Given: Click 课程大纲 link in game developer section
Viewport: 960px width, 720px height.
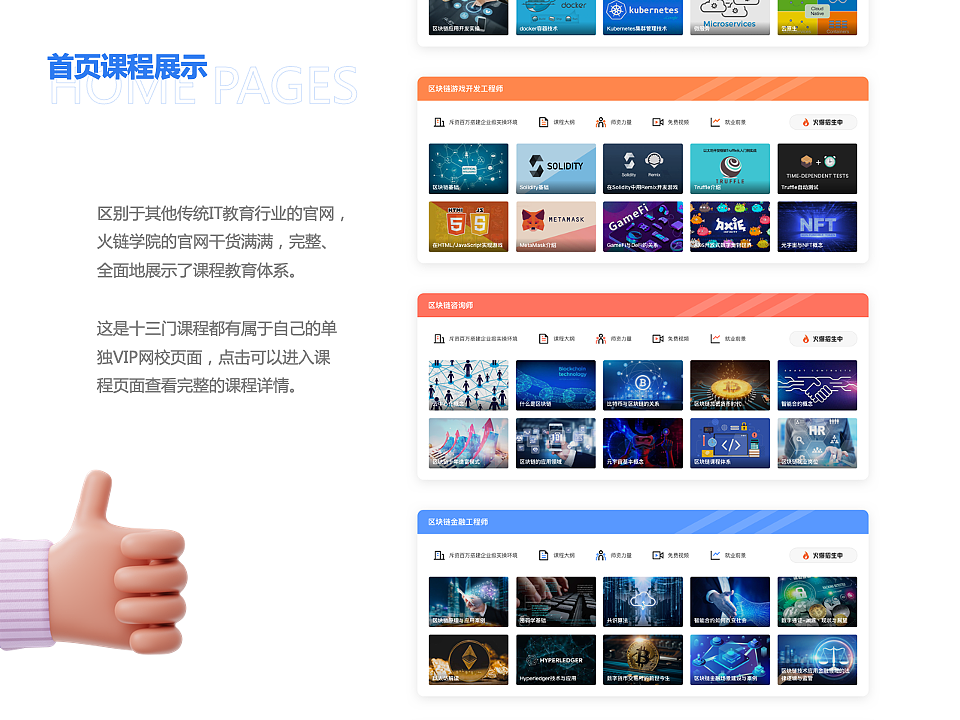Looking at the screenshot, I should 564,122.
